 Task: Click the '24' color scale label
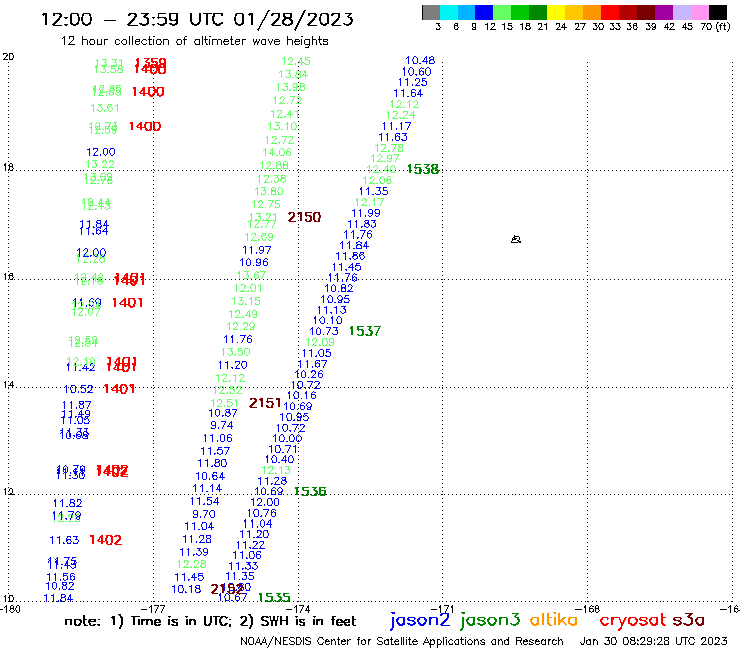[561, 26]
